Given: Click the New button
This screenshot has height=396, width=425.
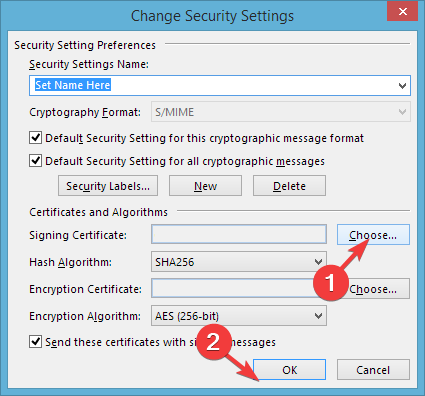Looking at the screenshot, I should click(205, 186).
